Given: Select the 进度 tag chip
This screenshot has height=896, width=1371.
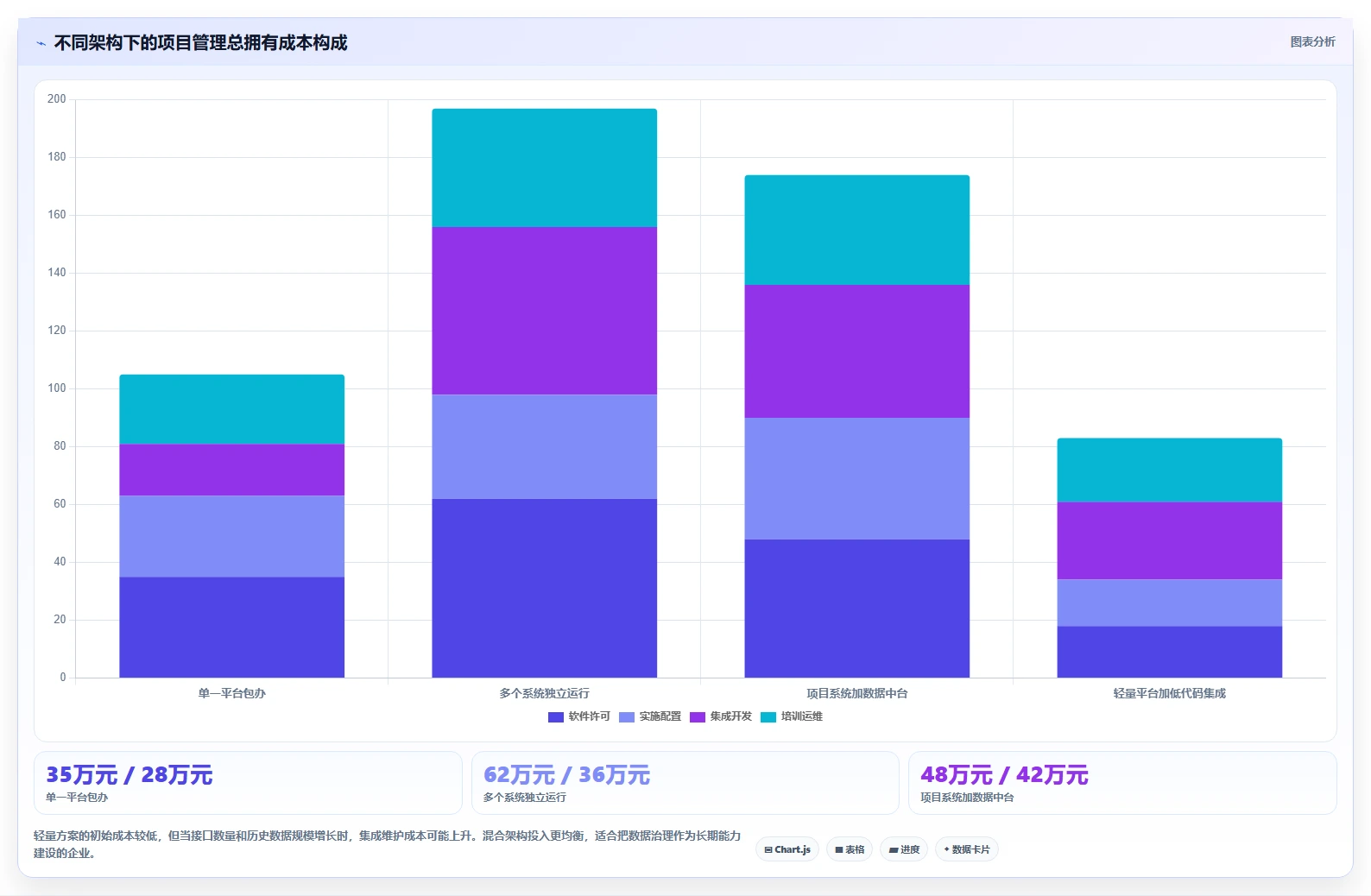Looking at the screenshot, I should [904, 849].
